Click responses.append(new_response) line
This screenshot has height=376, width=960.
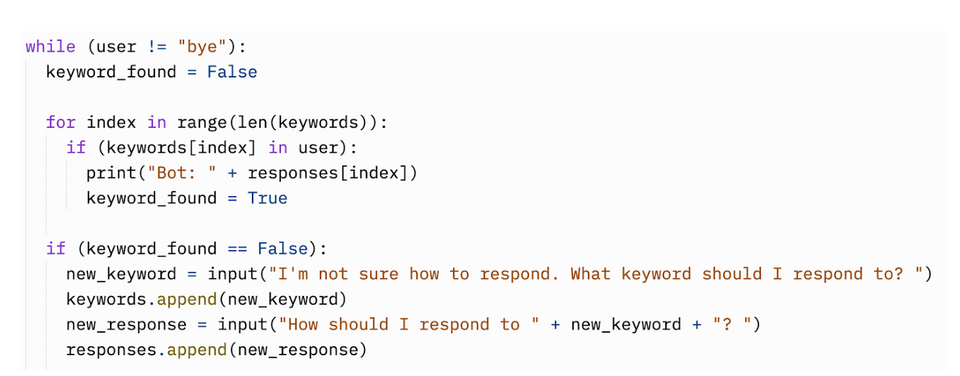(217, 349)
